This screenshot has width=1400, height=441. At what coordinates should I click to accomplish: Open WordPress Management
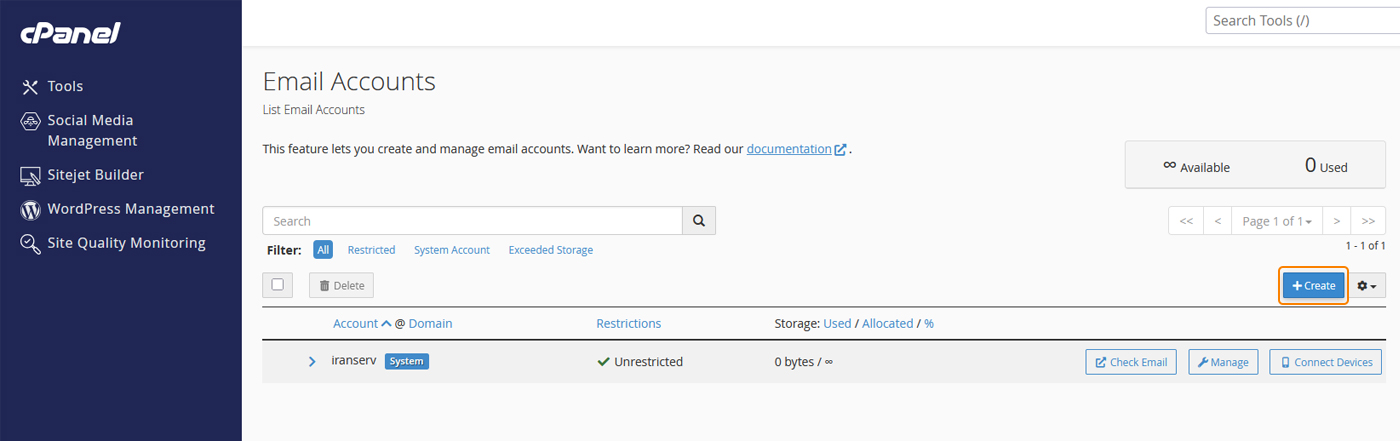pos(130,209)
